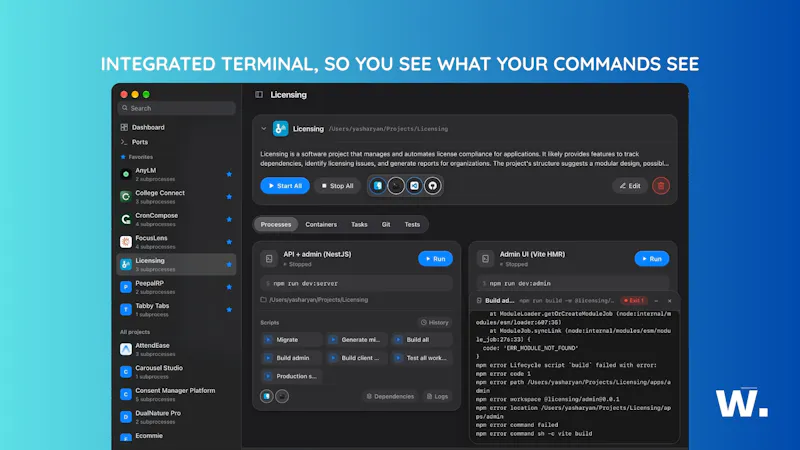Image resolution: width=800 pixels, height=450 pixels.
Task: Run the Migrate script
Action: (291, 339)
